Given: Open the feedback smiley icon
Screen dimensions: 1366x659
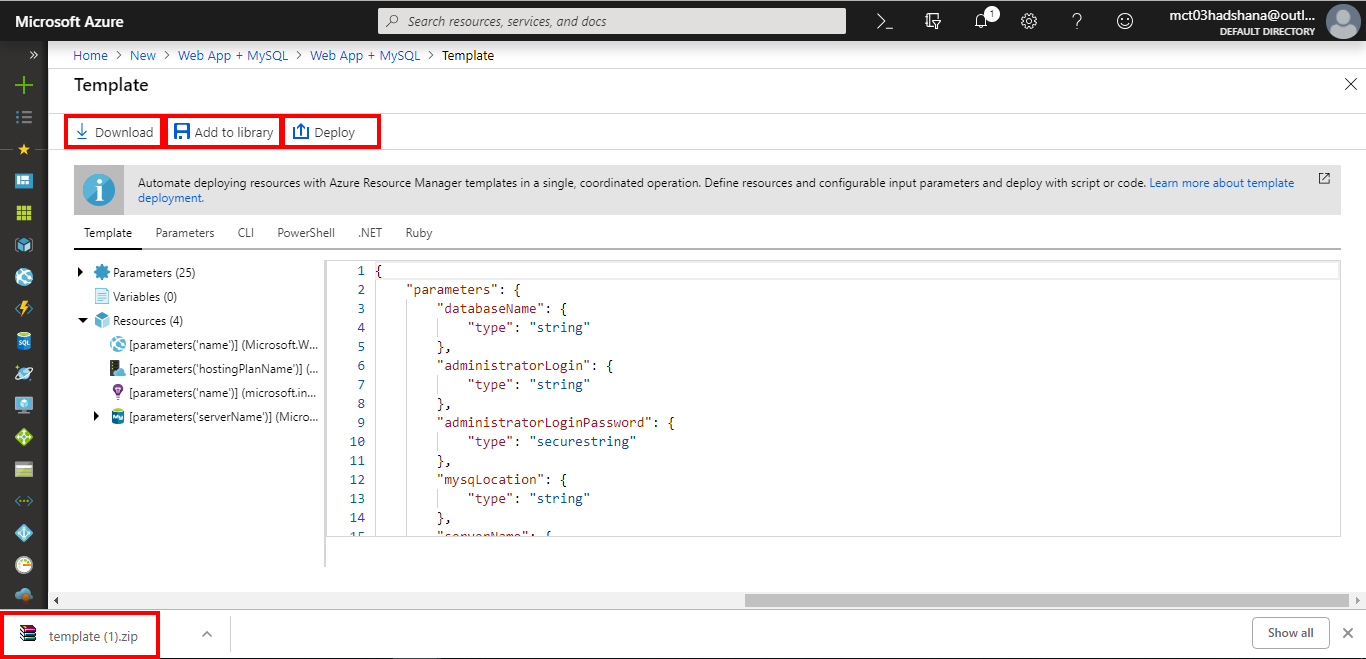Looking at the screenshot, I should (x=1125, y=21).
